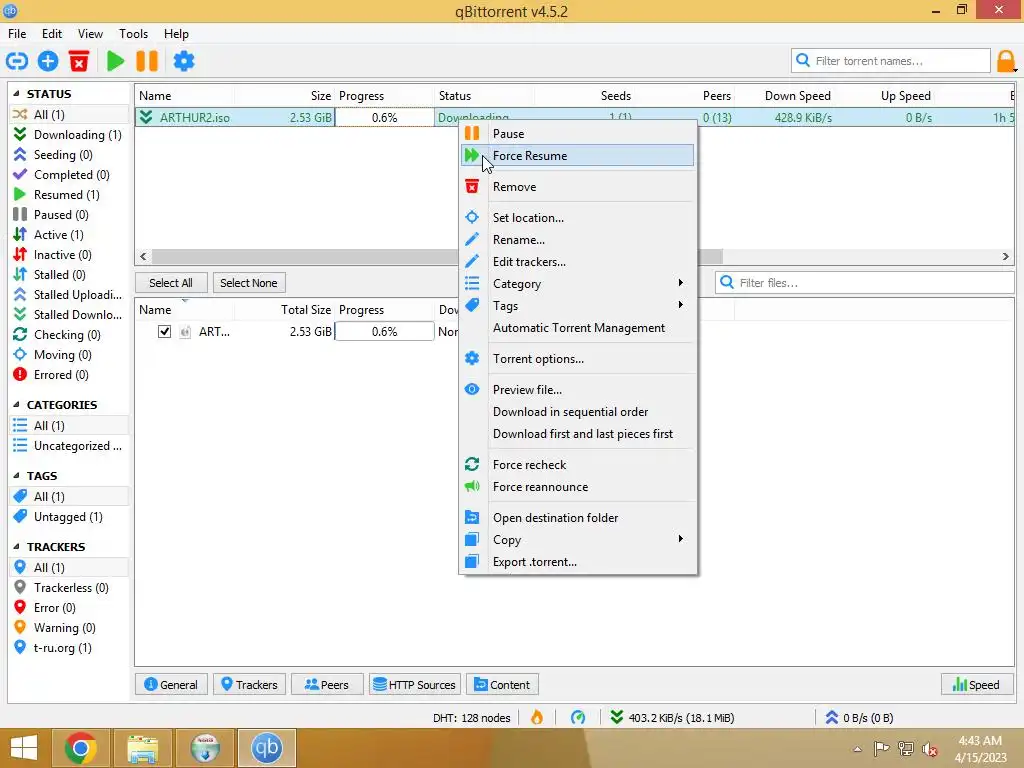Screen dimensions: 1024x768
Task: Open the Help menu
Action: pos(176,34)
